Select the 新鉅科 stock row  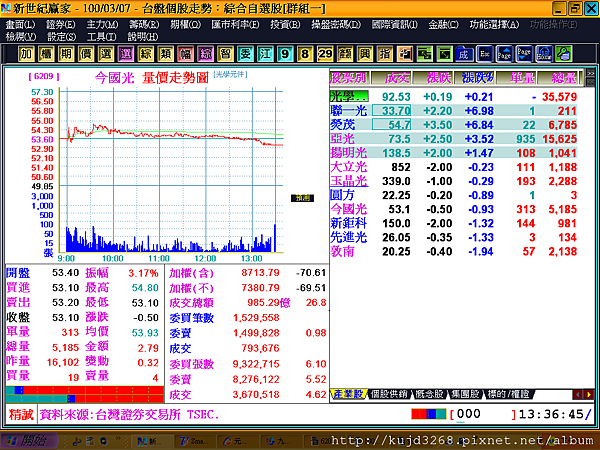coord(453,223)
